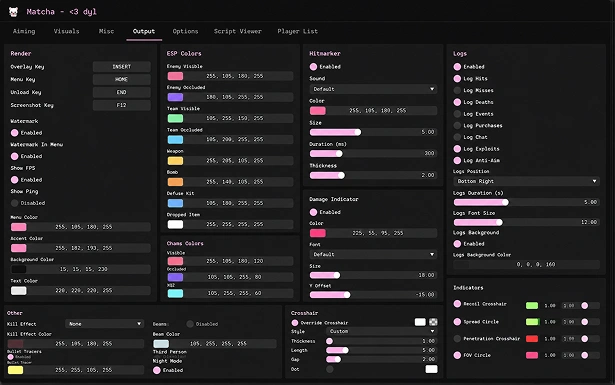Click the Matcha bear logo icon

coord(13,12)
